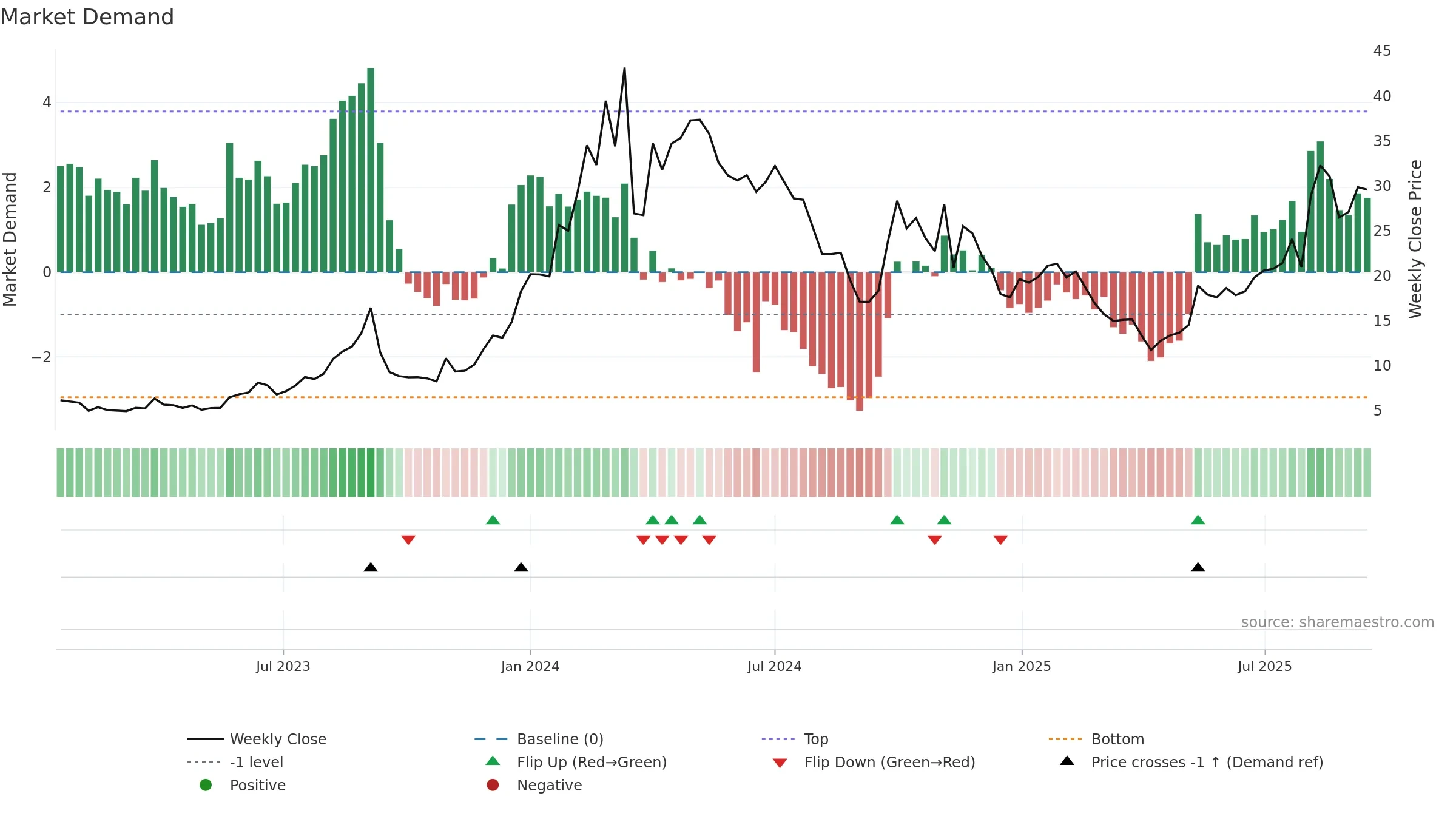The image size is (1456, 819).
Task: Click the green Positive circle icon in legend
Action: point(206,785)
